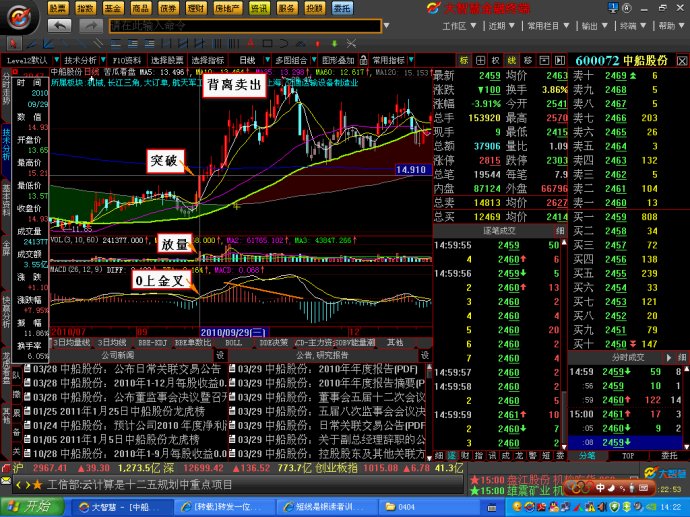Click the 标 button in chart header

pos(464,60)
